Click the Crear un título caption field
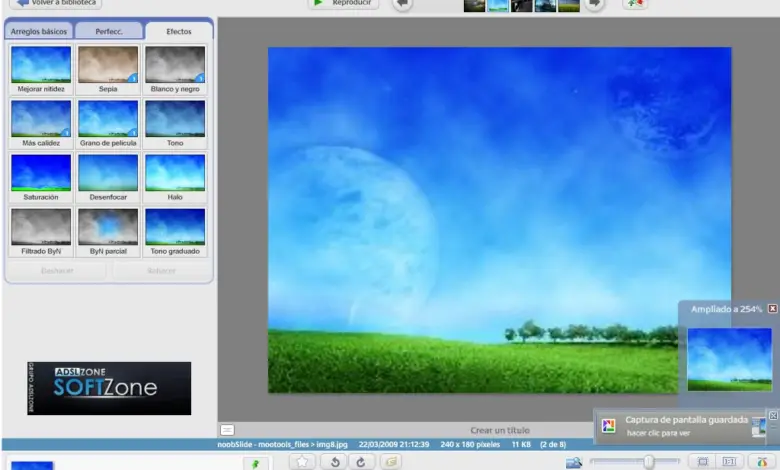This screenshot has width=780, height=470. (500, 430)
